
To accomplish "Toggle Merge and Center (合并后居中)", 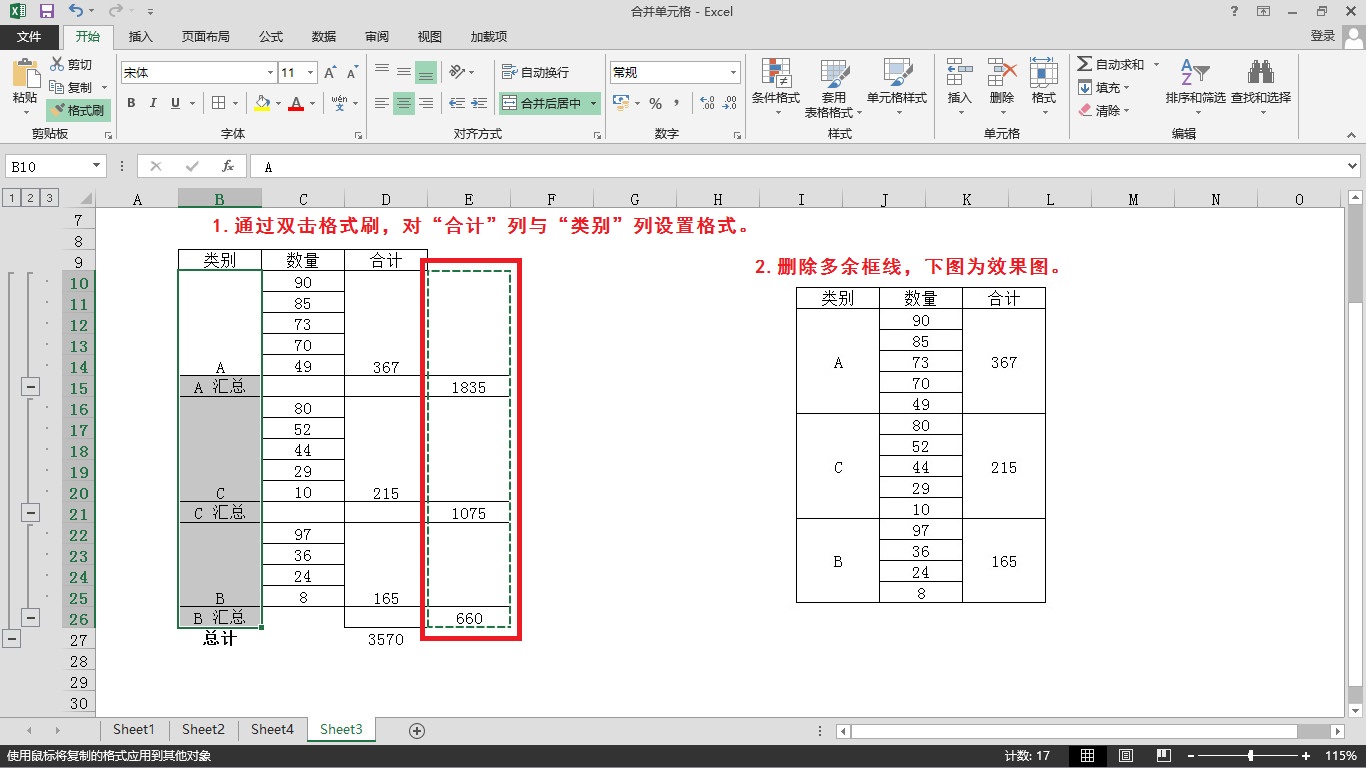I will coord(541,103).
